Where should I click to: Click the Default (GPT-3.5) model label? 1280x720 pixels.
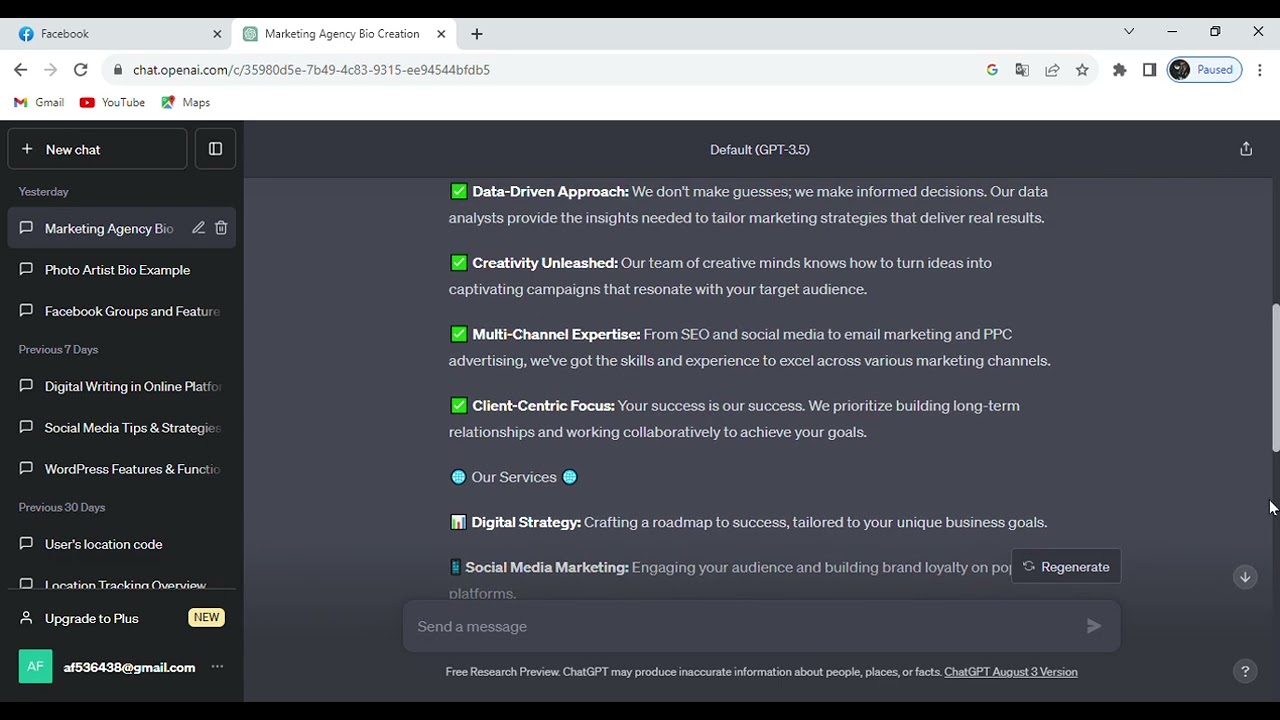pos(760,149)
